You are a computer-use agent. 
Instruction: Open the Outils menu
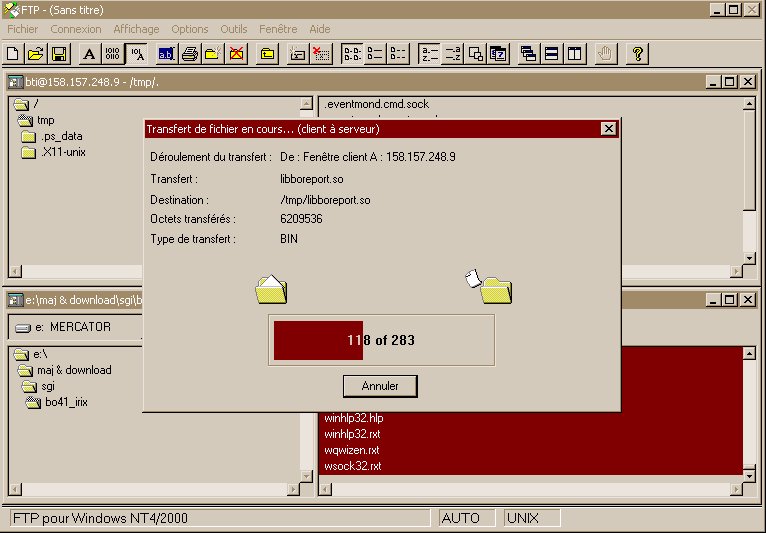click(x=233, y=29)
